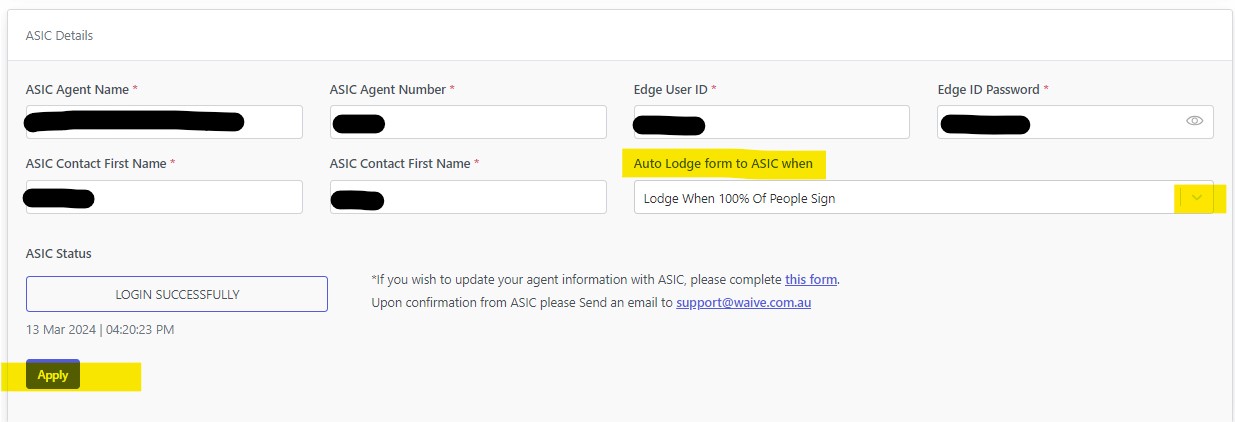Image resolution: width=1235 pixels, height=422 pixels.
Task: Focus the Edge ID Password input field
Action: click(1076, 122)
